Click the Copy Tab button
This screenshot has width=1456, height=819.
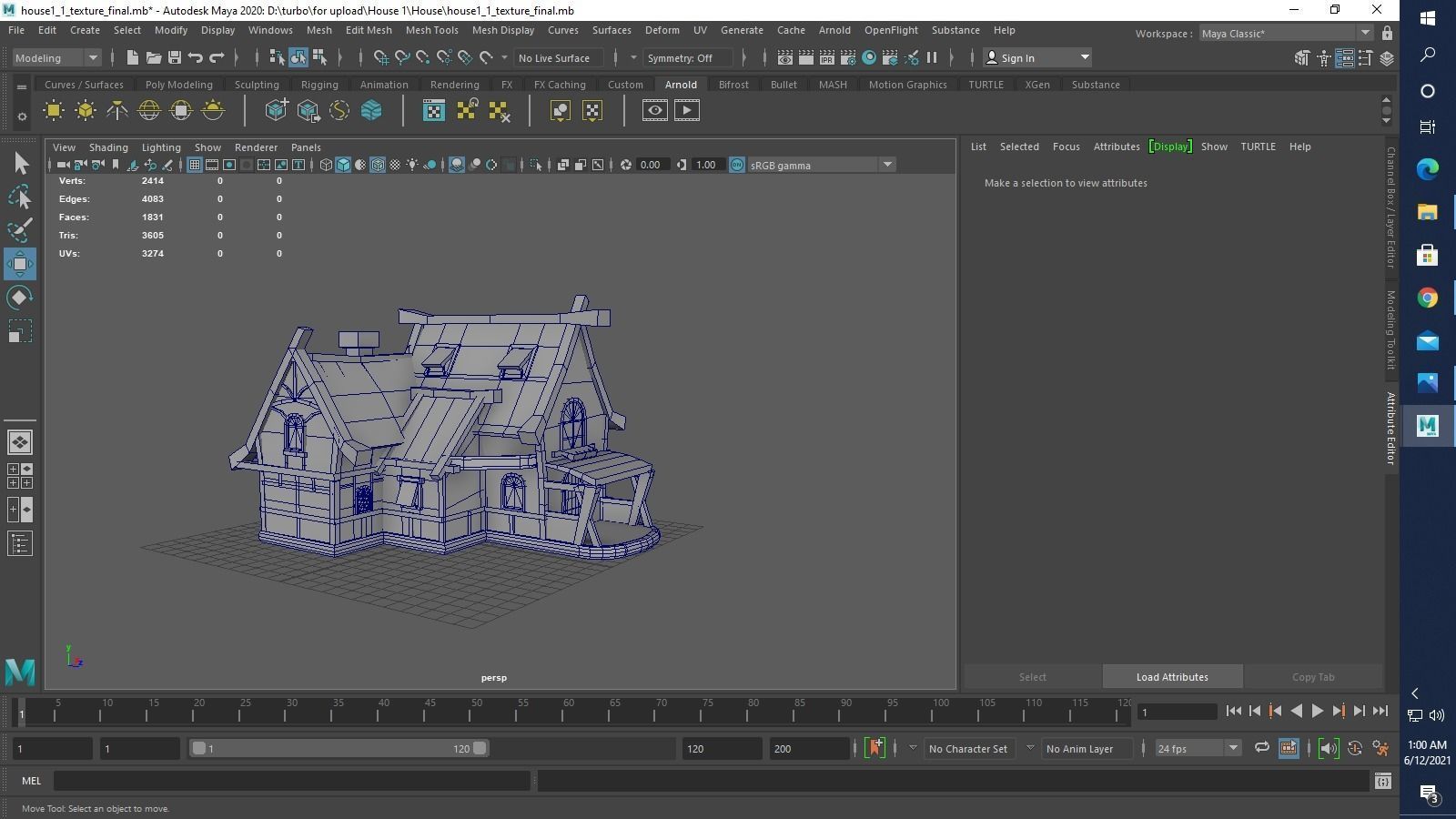click(1313, 677)
